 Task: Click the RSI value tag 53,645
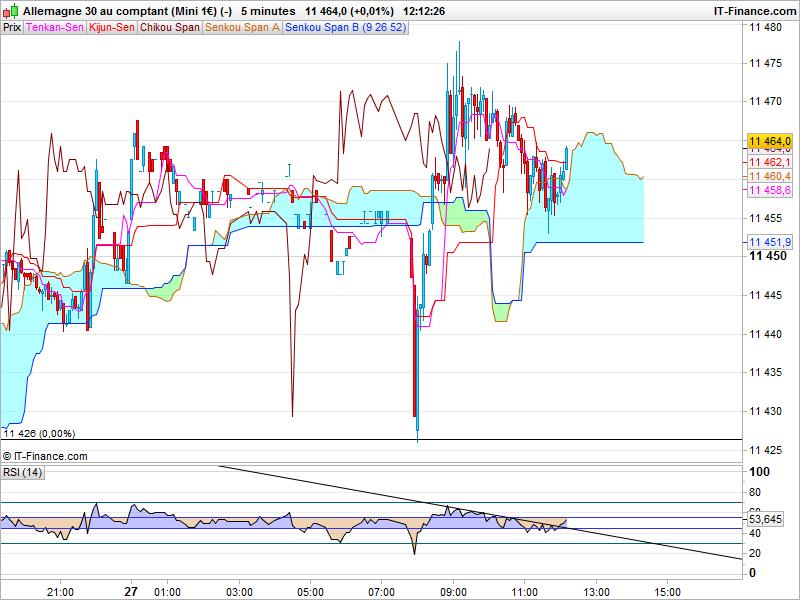(x=765, y=519)
